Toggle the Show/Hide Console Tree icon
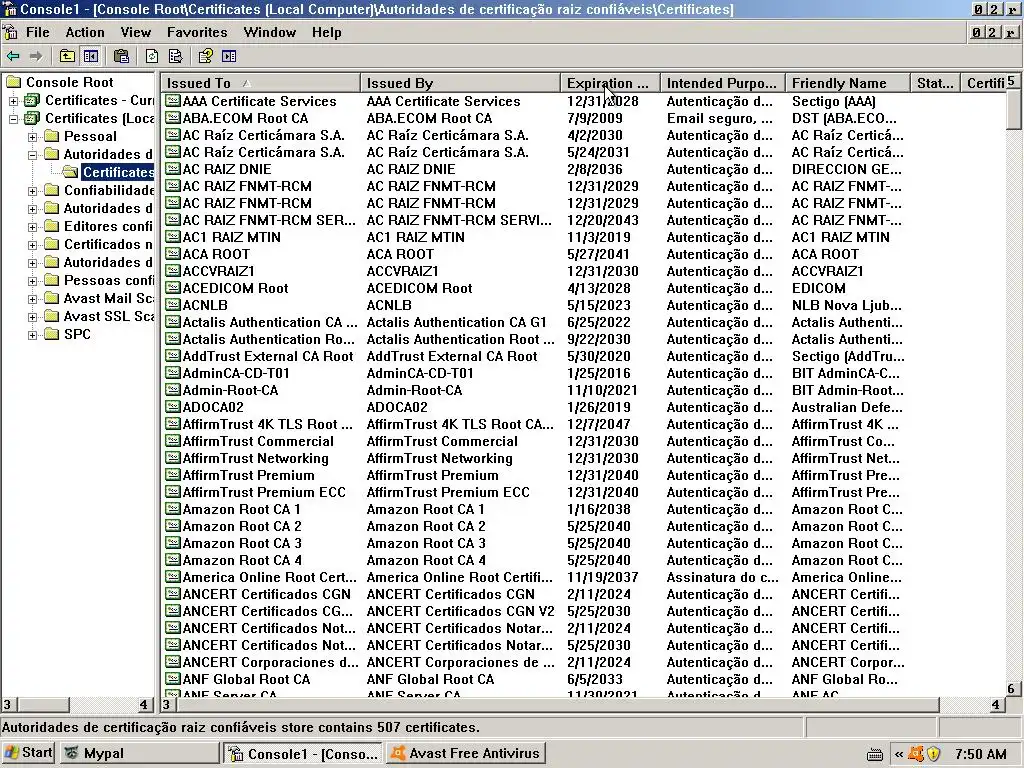1024x768 pixels. pos(91,57)
